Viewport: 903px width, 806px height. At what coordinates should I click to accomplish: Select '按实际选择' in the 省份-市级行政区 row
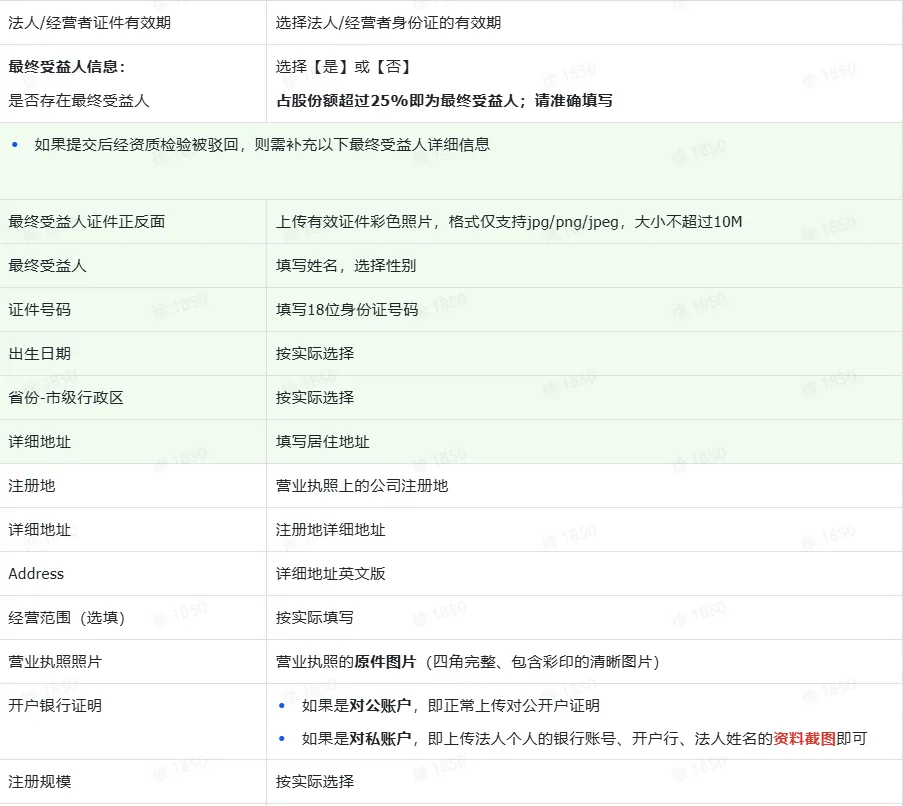(314, 397)
